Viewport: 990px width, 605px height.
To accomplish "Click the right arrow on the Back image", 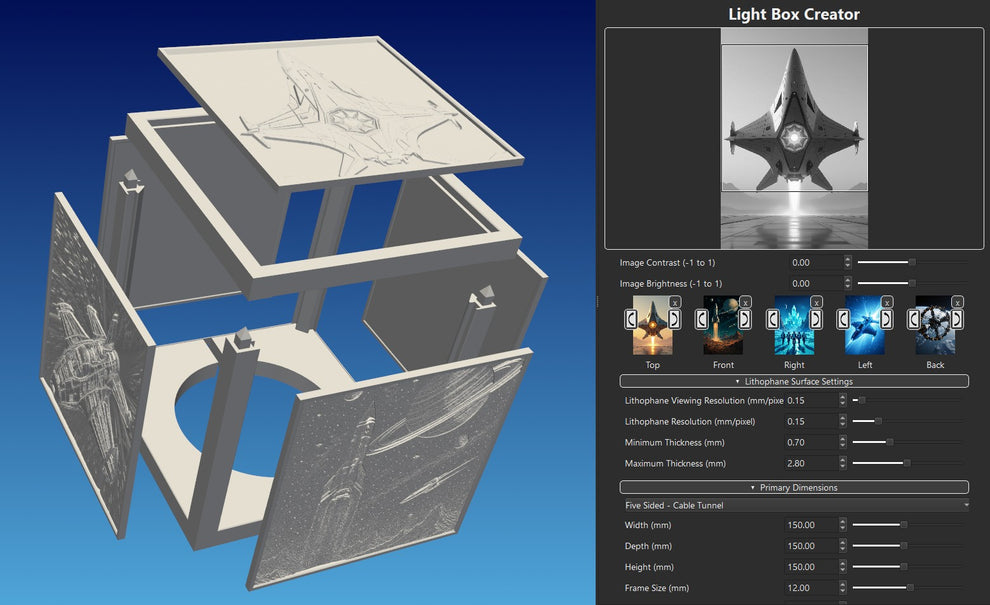I will pos(957,317).
